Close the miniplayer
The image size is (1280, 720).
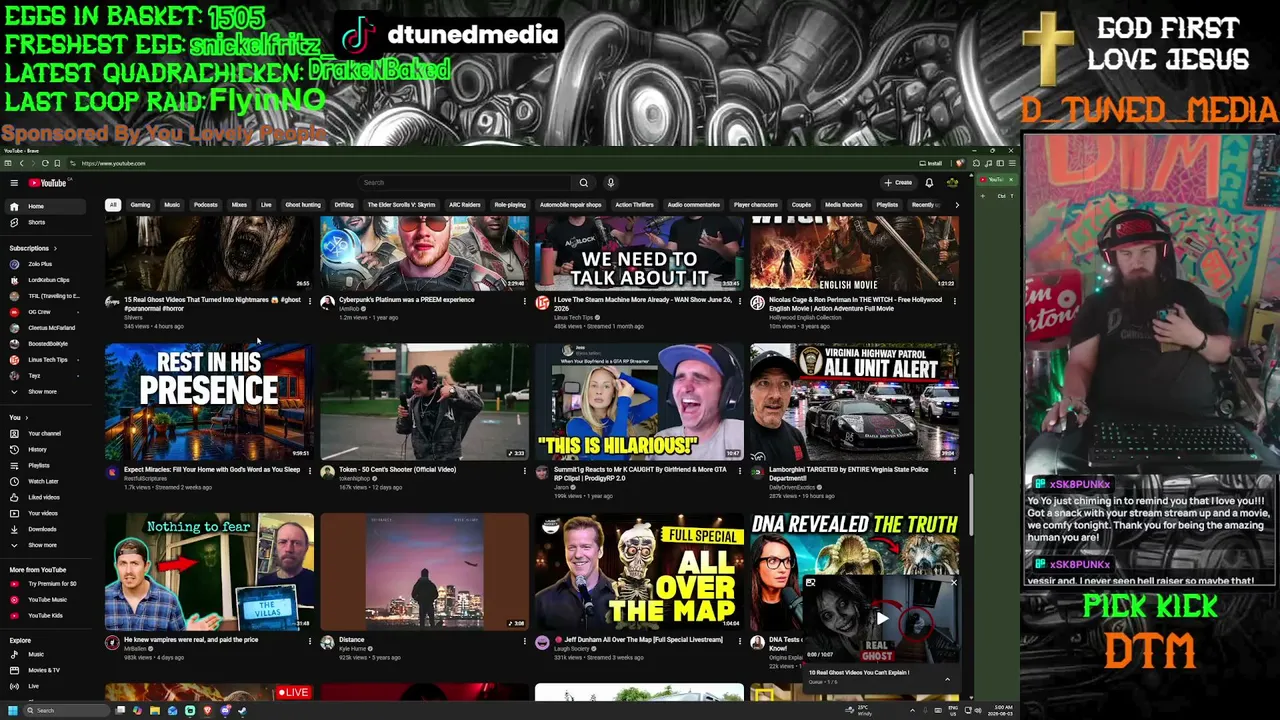point(953,582)
